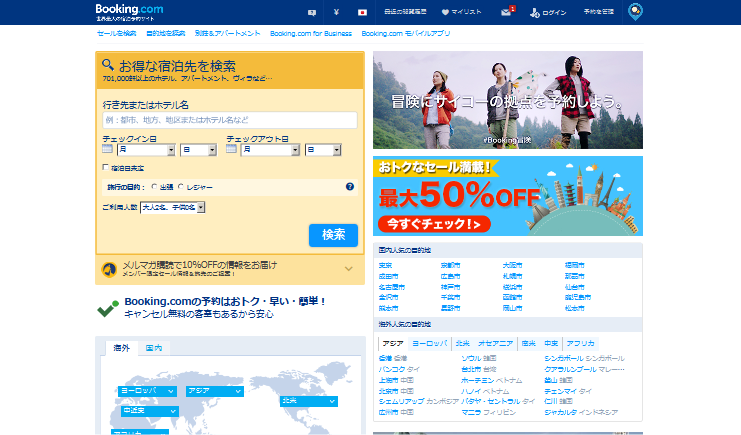Open the Japan flag language selector
741x435 pixels.
pyautogui.click(x=362, y=12)
